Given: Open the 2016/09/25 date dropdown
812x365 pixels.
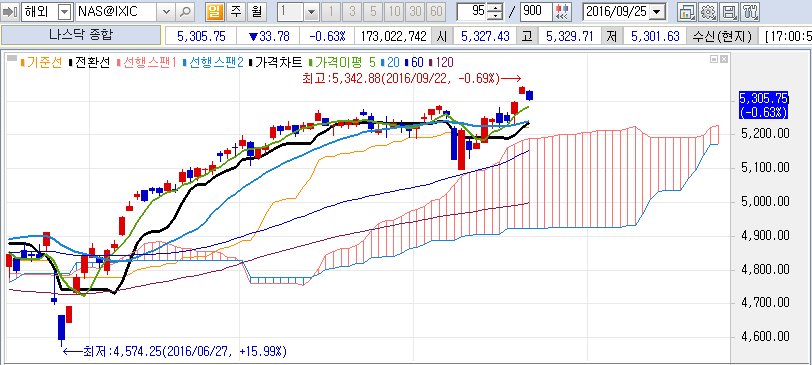Looking at the screenshot, I should [658, 11].
